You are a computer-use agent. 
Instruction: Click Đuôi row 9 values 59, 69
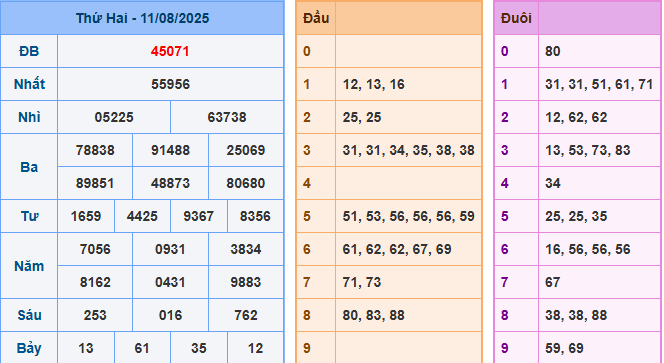tap(564, 349)
